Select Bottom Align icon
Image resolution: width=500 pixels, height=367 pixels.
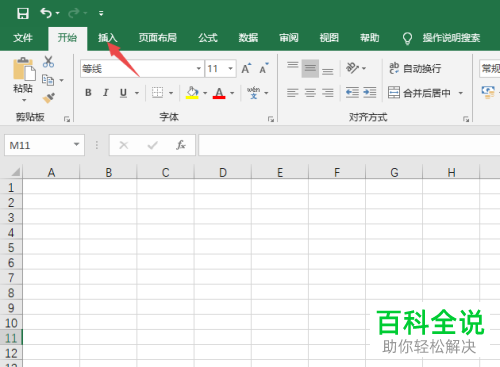coord(328,71)
